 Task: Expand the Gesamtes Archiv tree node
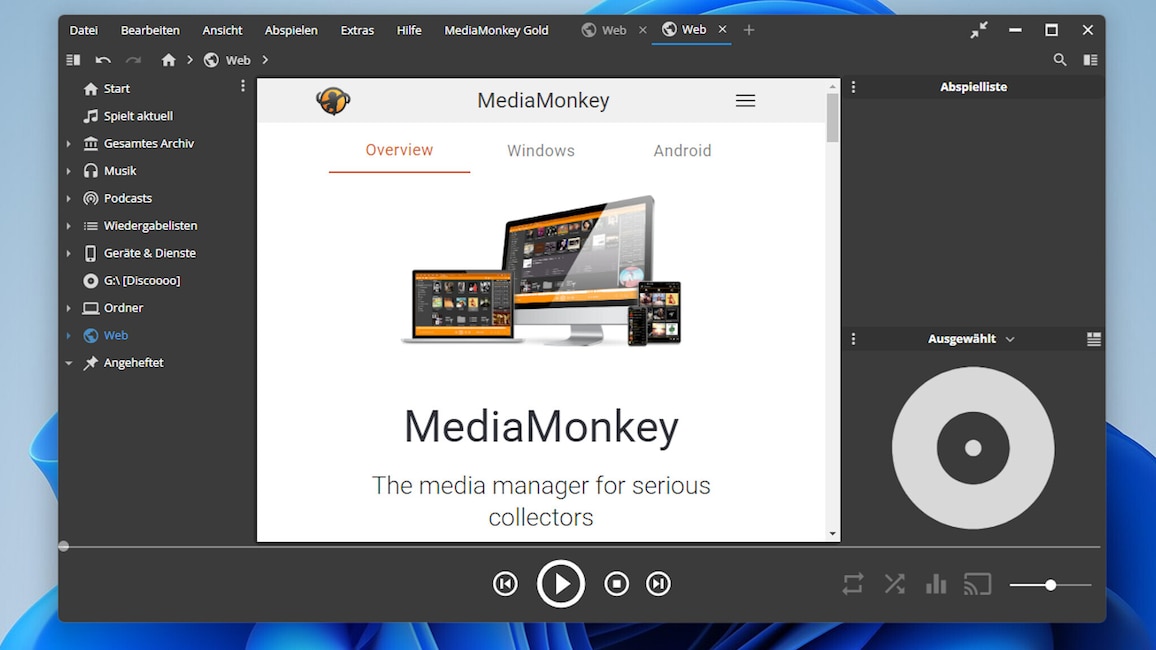[69, 144]
